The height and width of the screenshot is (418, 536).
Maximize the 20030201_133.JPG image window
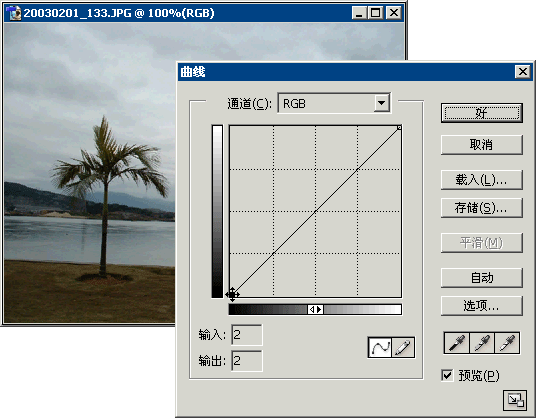[375, 13]
